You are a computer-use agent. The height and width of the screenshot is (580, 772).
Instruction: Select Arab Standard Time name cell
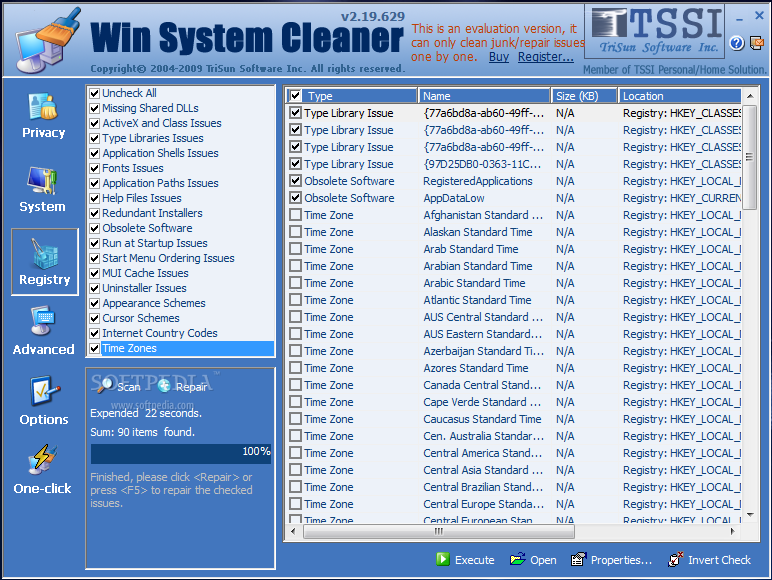pos(471,249)
